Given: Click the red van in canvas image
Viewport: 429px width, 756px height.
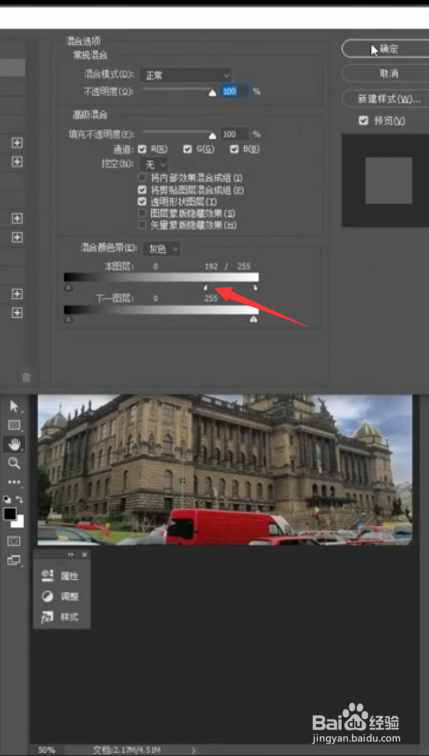Looking at the screenshot, I should (227, 526).
